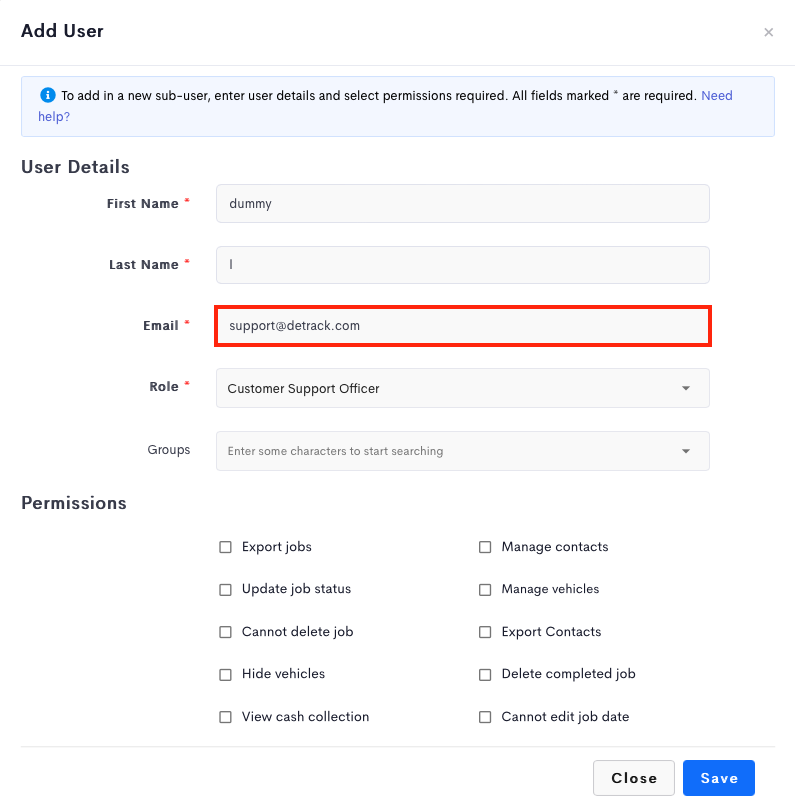Check the Delete completed job box
The width and height of the screenshot is (795, 806).
pos(485,674)
